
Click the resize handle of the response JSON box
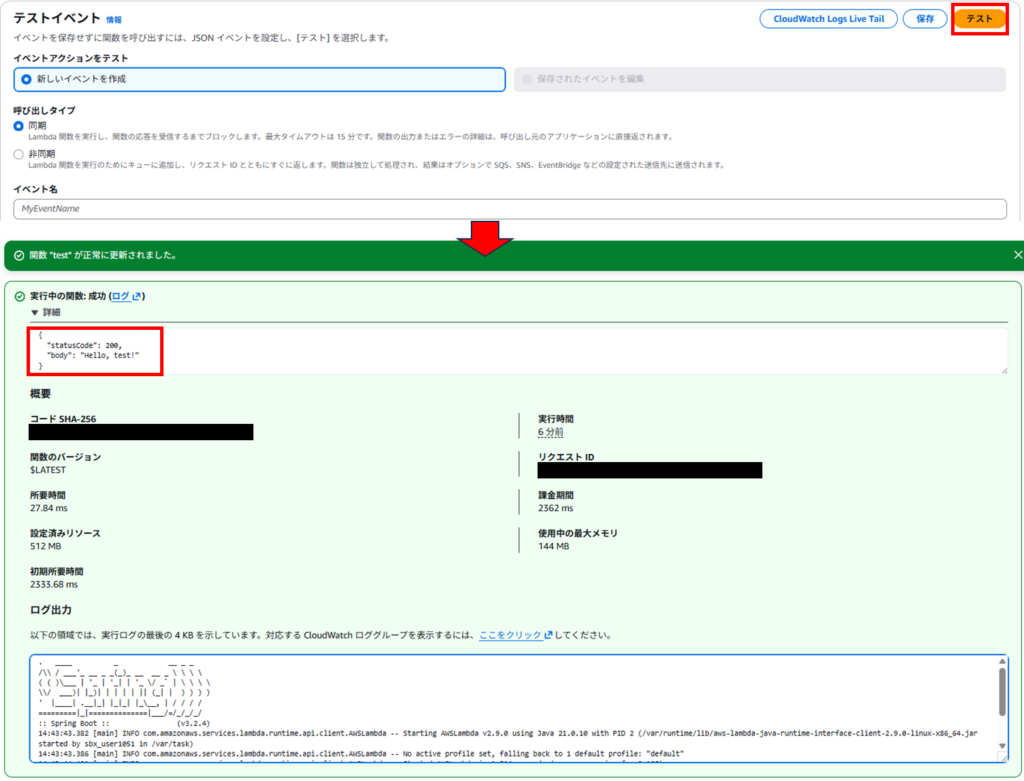(1002, 369)
